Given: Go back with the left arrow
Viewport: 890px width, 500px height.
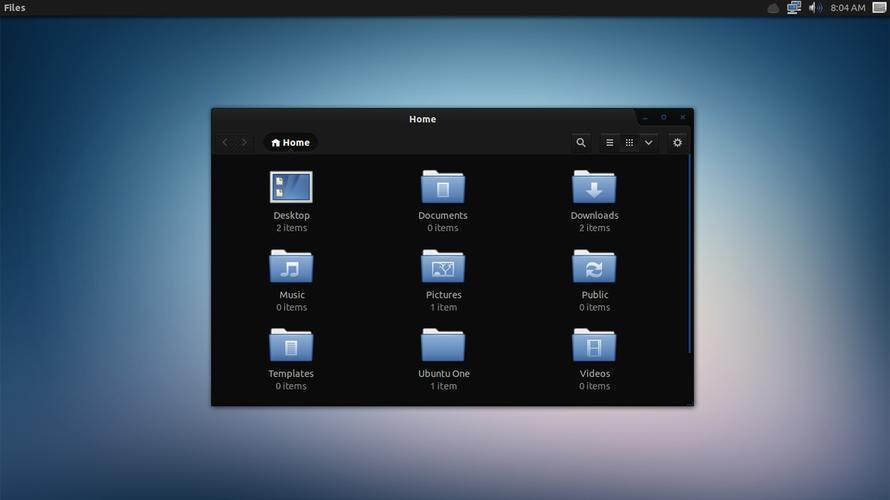Looking at the screenshot, I should tap(225, 143).
